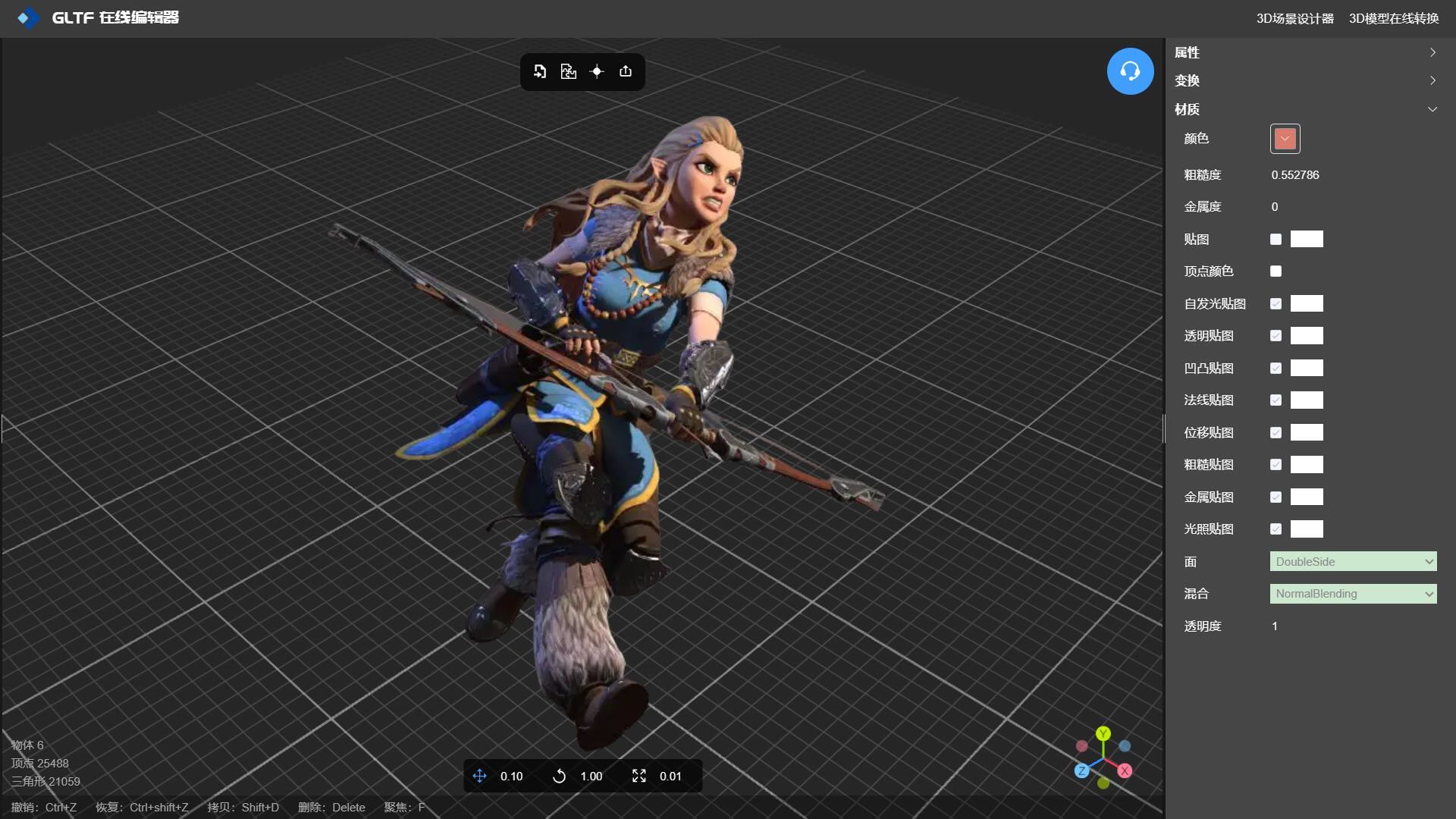Toggle the 顶点颜色 vertex color checkbox
This screenshot has height=819, width=1456.
pos(1276,271)
